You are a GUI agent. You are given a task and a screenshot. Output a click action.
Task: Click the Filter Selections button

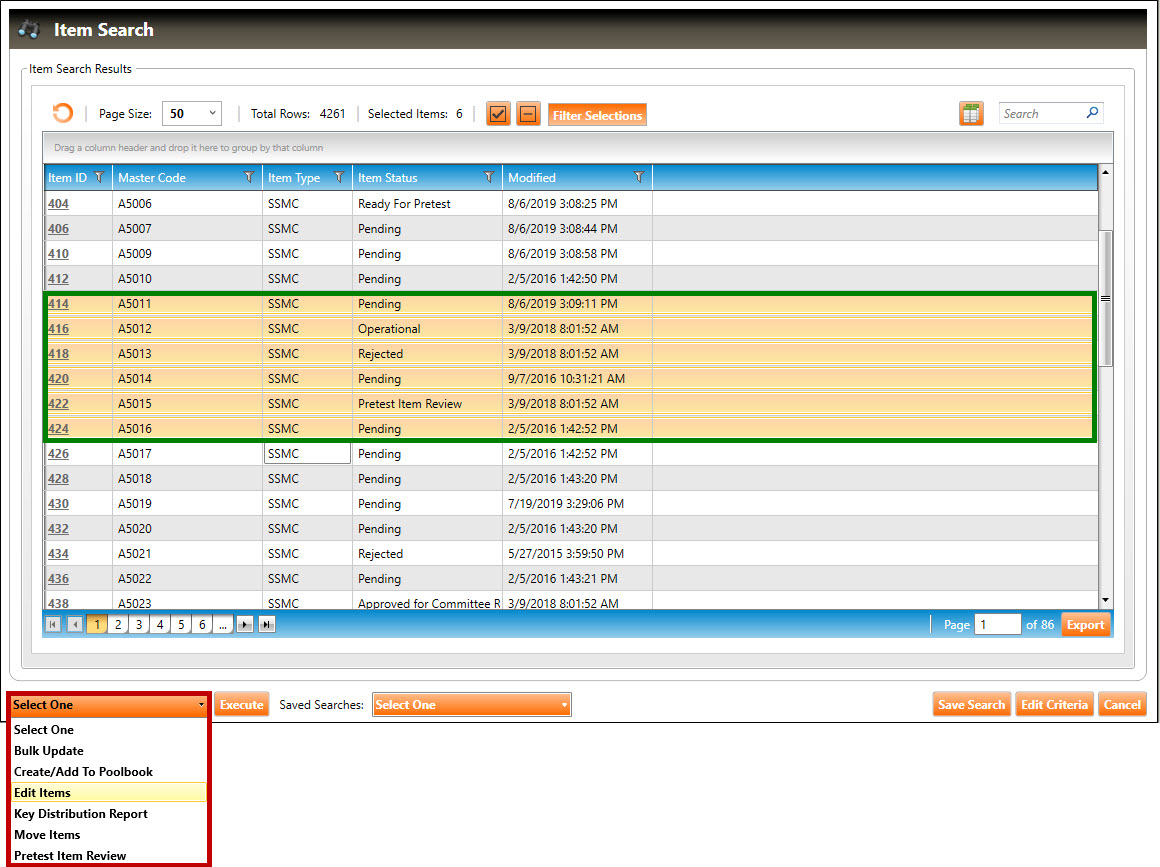(x=597, y=115)
